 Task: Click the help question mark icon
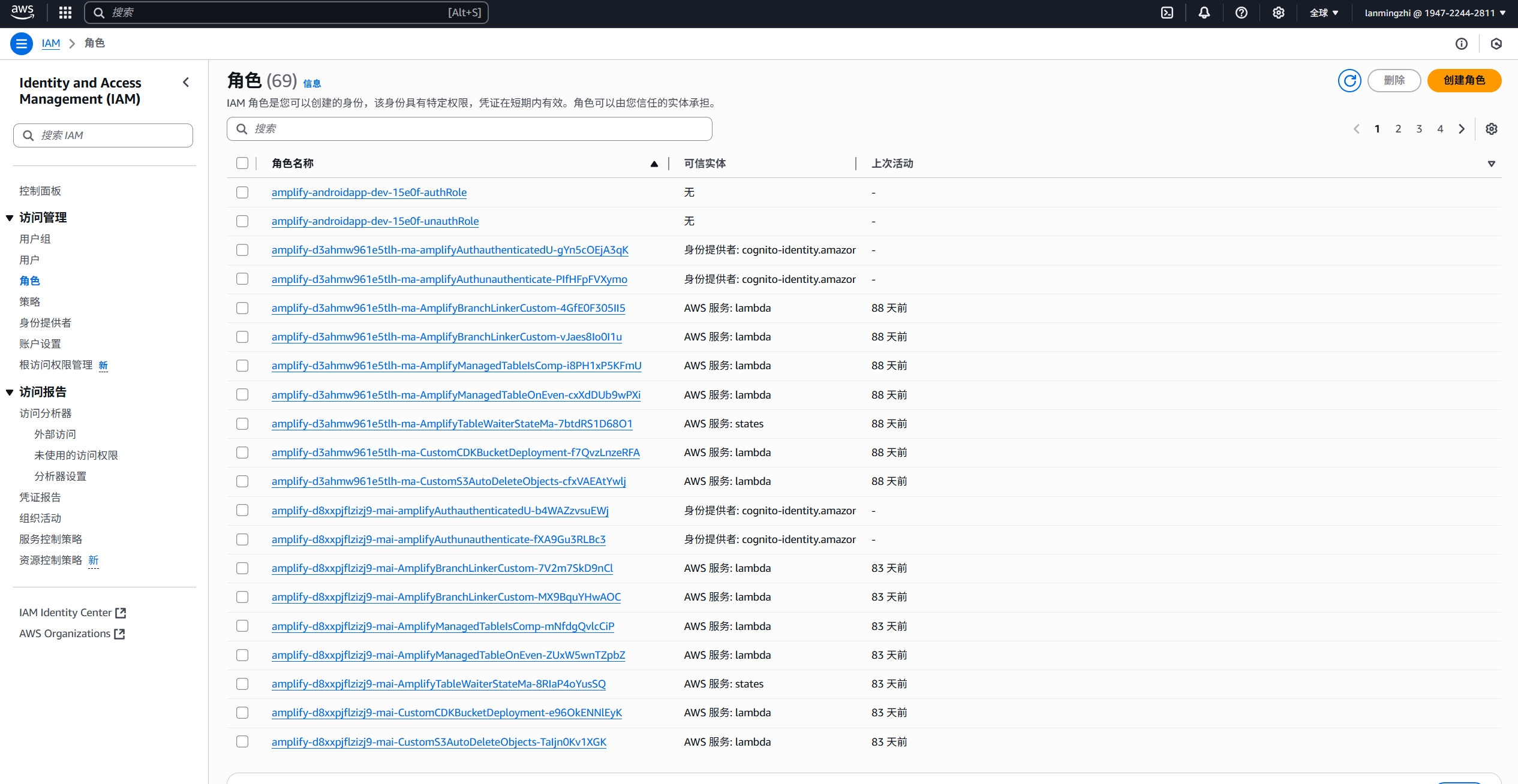point(1242,13)
